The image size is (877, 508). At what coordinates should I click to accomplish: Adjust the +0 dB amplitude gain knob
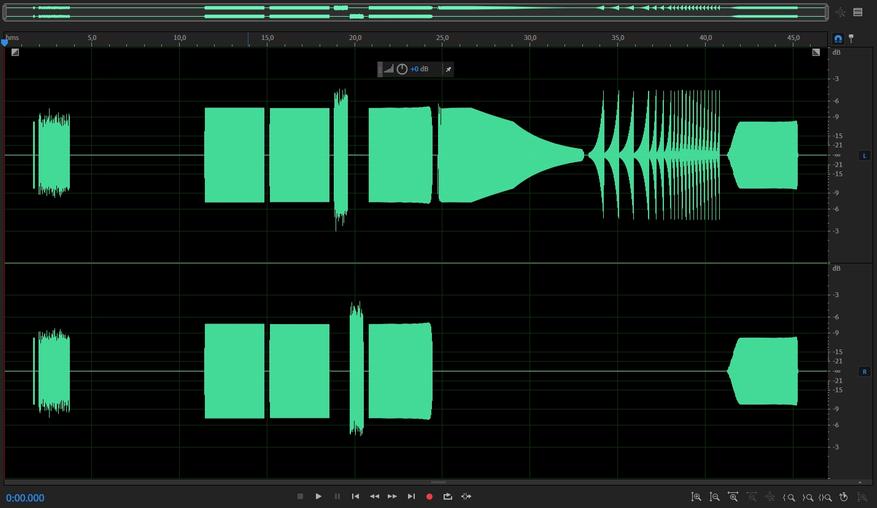402,69
